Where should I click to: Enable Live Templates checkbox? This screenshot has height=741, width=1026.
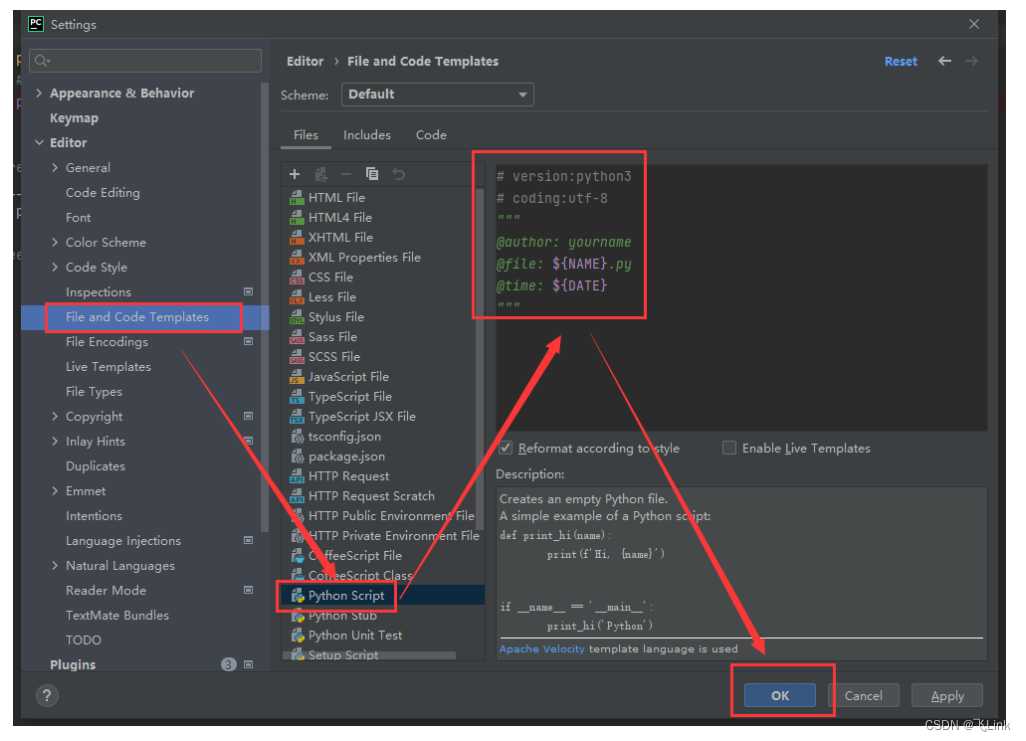point(728,448)
